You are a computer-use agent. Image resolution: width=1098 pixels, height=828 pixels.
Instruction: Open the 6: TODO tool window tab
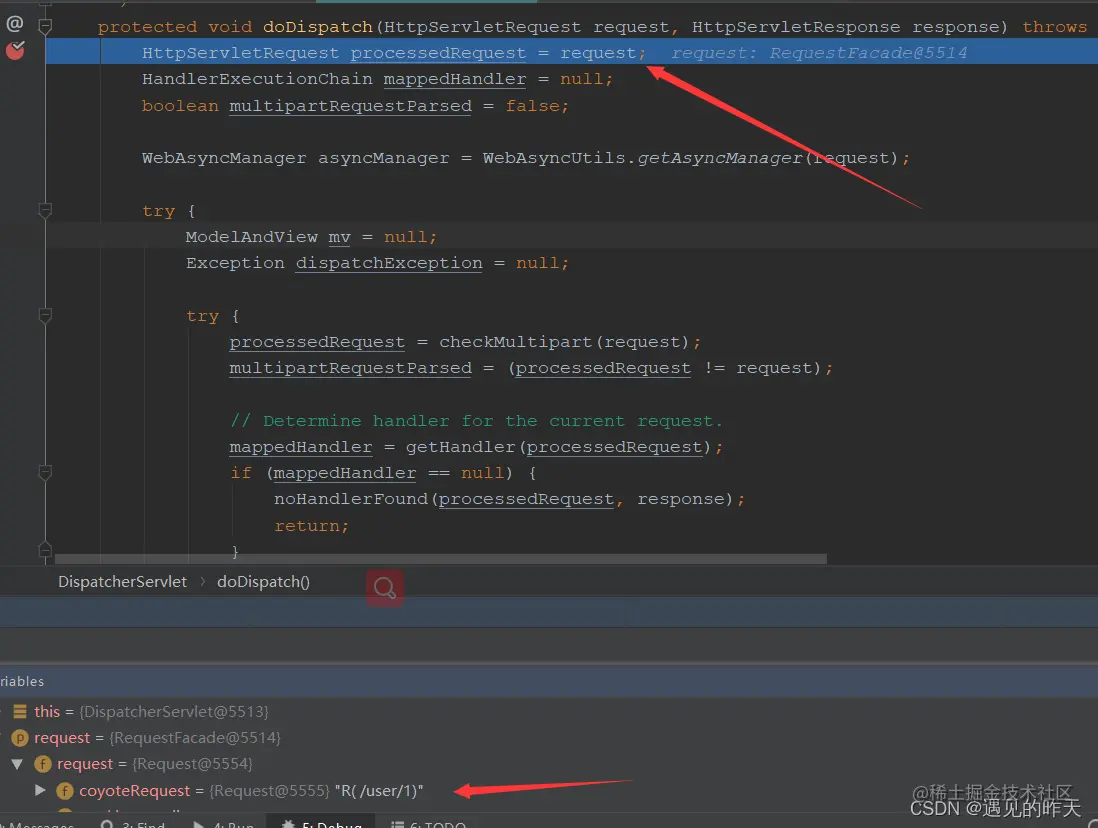coord(428,825)
